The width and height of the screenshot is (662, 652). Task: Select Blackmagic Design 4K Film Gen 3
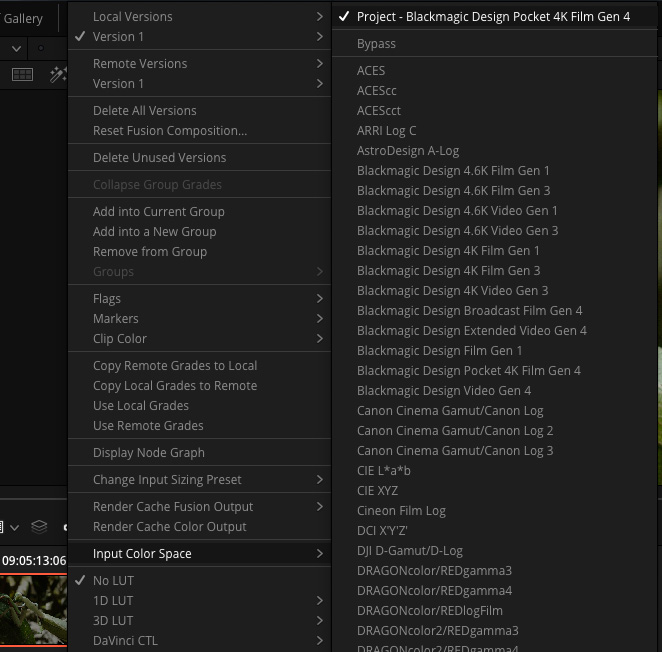click(x=494, y=271)
